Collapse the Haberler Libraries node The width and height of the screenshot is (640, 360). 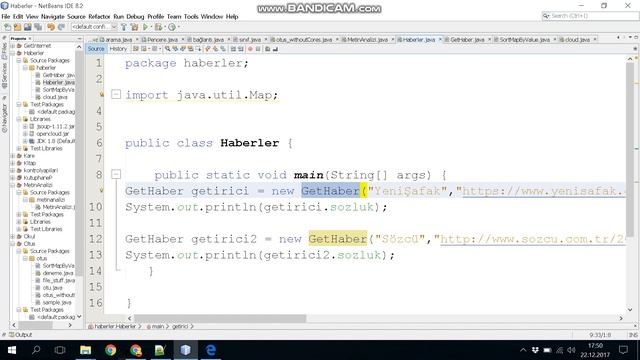pyautogui.click(x=19, y=119)
